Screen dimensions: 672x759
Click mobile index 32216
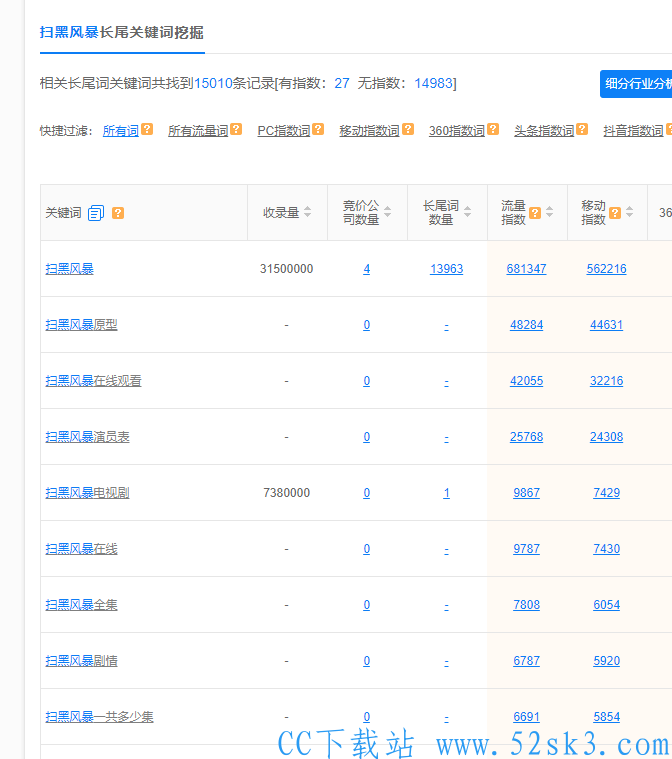[607, 381]
